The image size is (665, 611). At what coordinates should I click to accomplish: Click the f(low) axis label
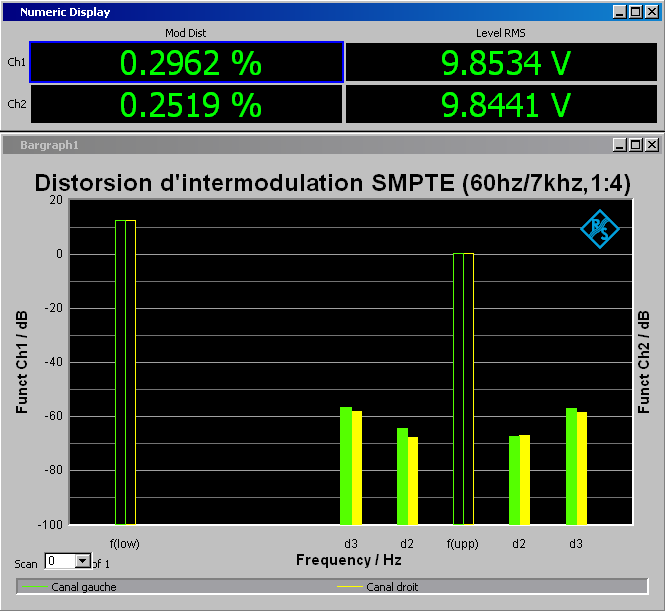click(125, 544)
